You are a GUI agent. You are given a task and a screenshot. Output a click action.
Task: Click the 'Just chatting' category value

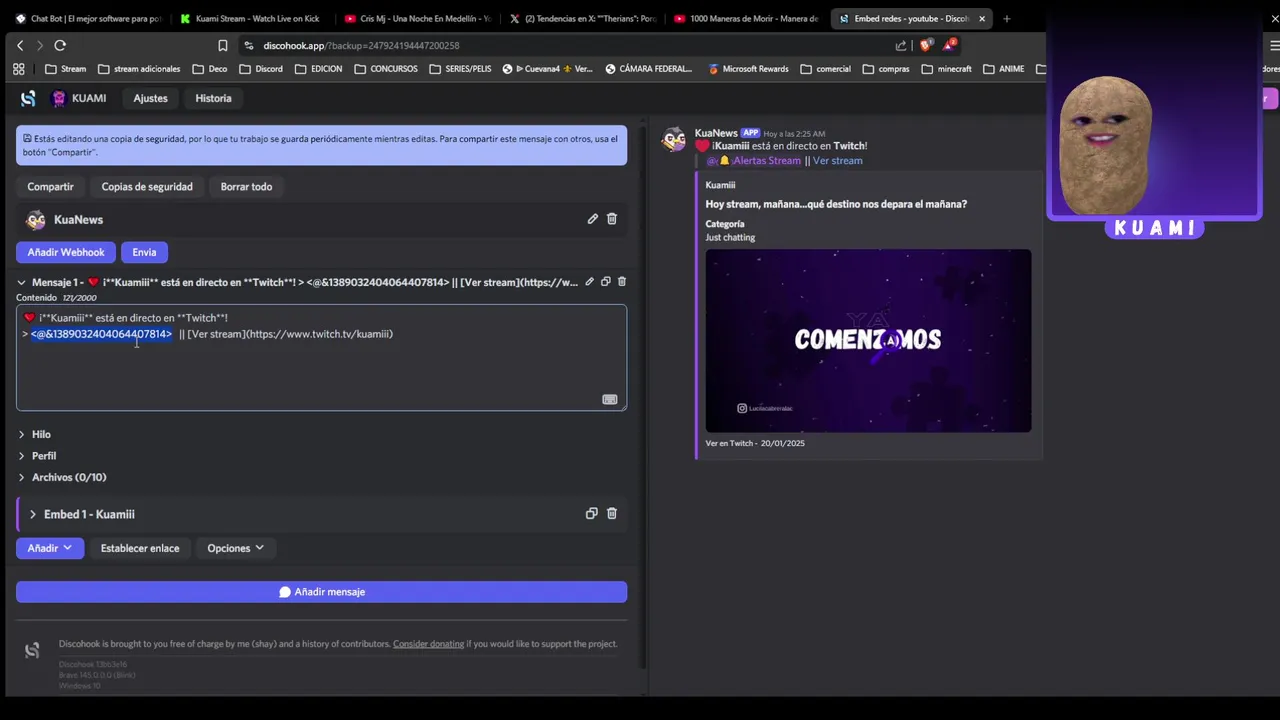[730, 238]
